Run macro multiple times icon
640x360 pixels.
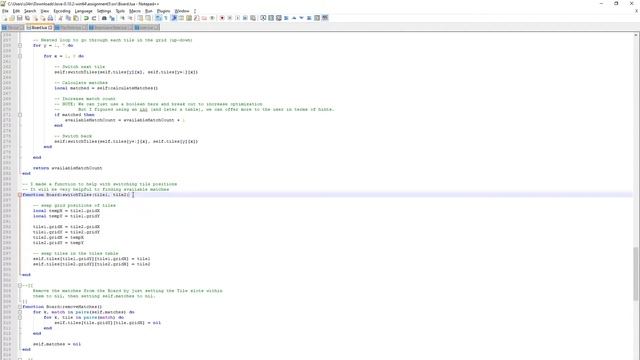(x=245, y=18)
